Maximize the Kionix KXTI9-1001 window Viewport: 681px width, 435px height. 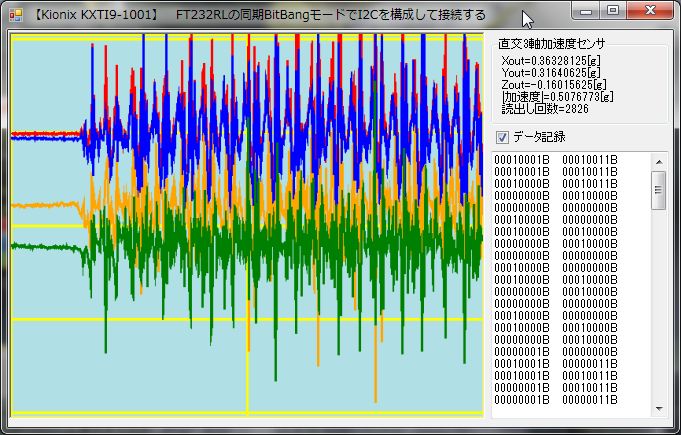613,10
